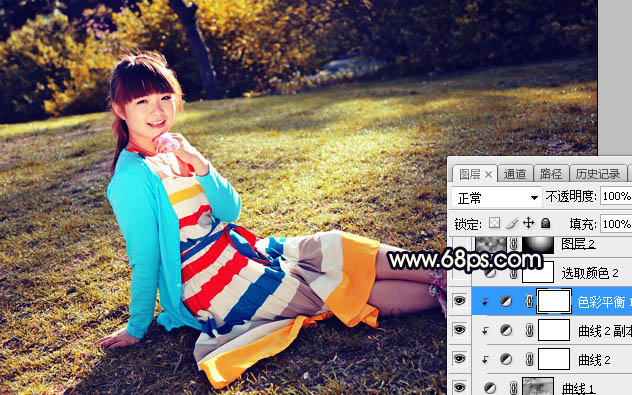This screenshot has width=632, height=395.
Task: Toggle the 曲线 1 layer eye icon
Action: pos(459,388)
